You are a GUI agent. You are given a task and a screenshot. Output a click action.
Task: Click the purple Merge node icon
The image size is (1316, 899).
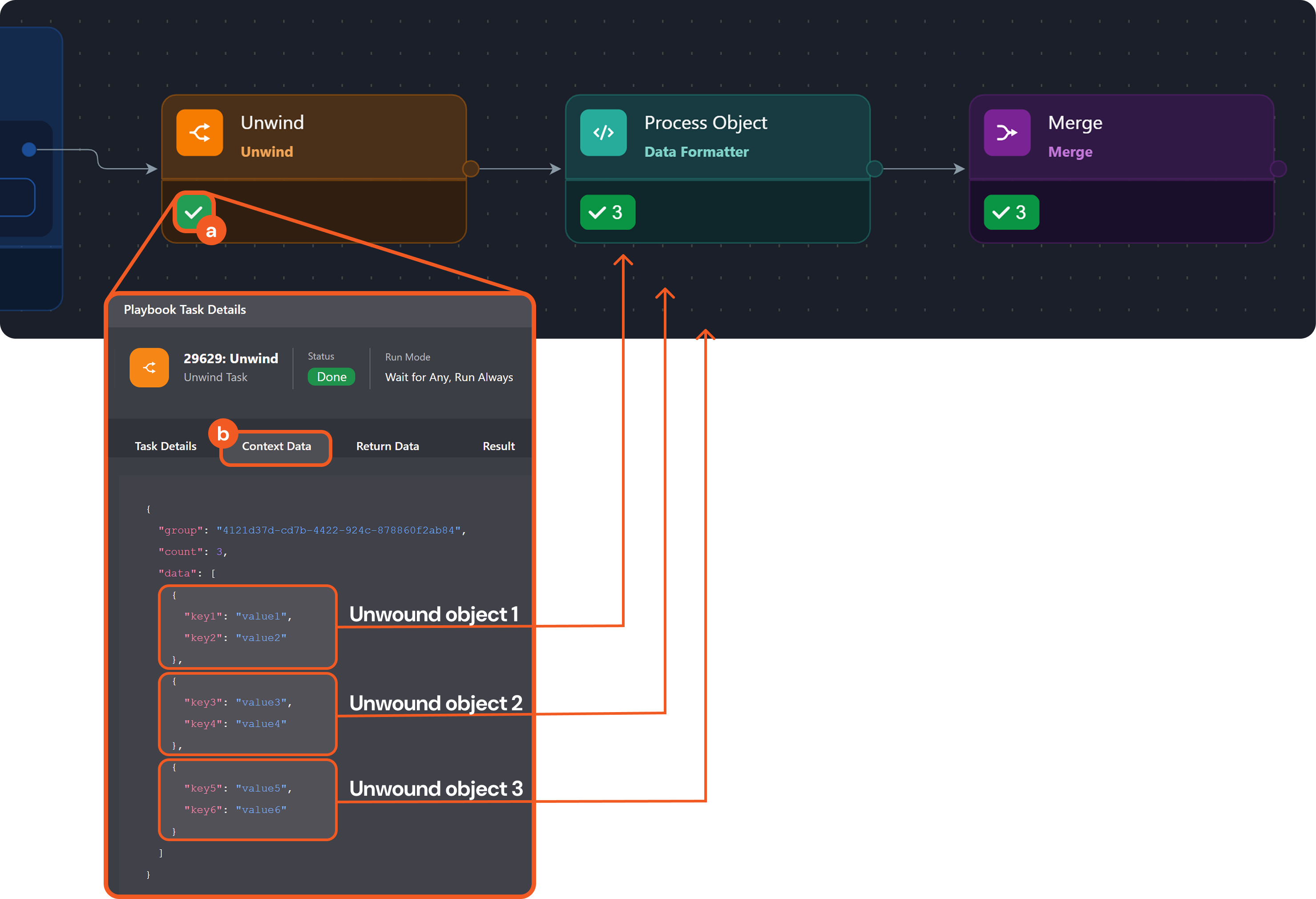click(1006, 133)
